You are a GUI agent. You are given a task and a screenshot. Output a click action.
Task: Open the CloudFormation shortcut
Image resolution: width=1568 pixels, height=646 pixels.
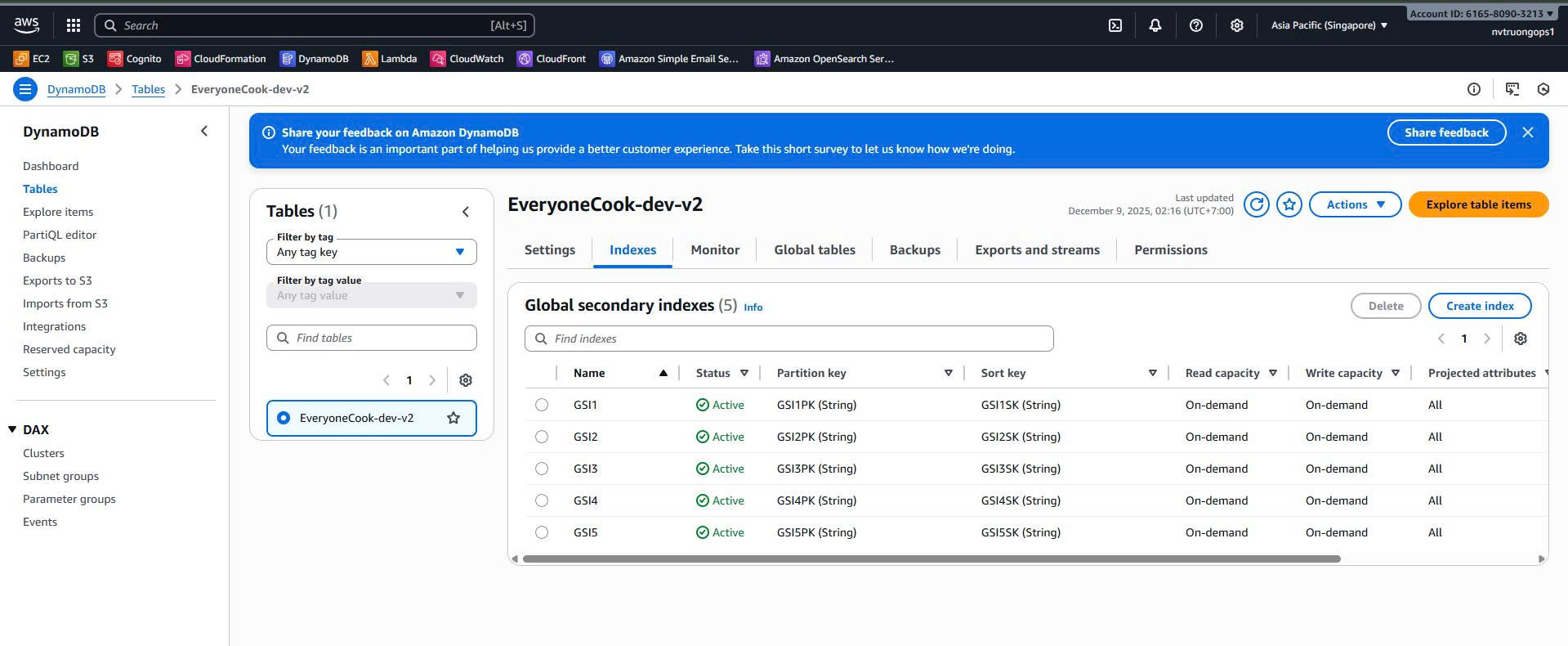[221, 59]
